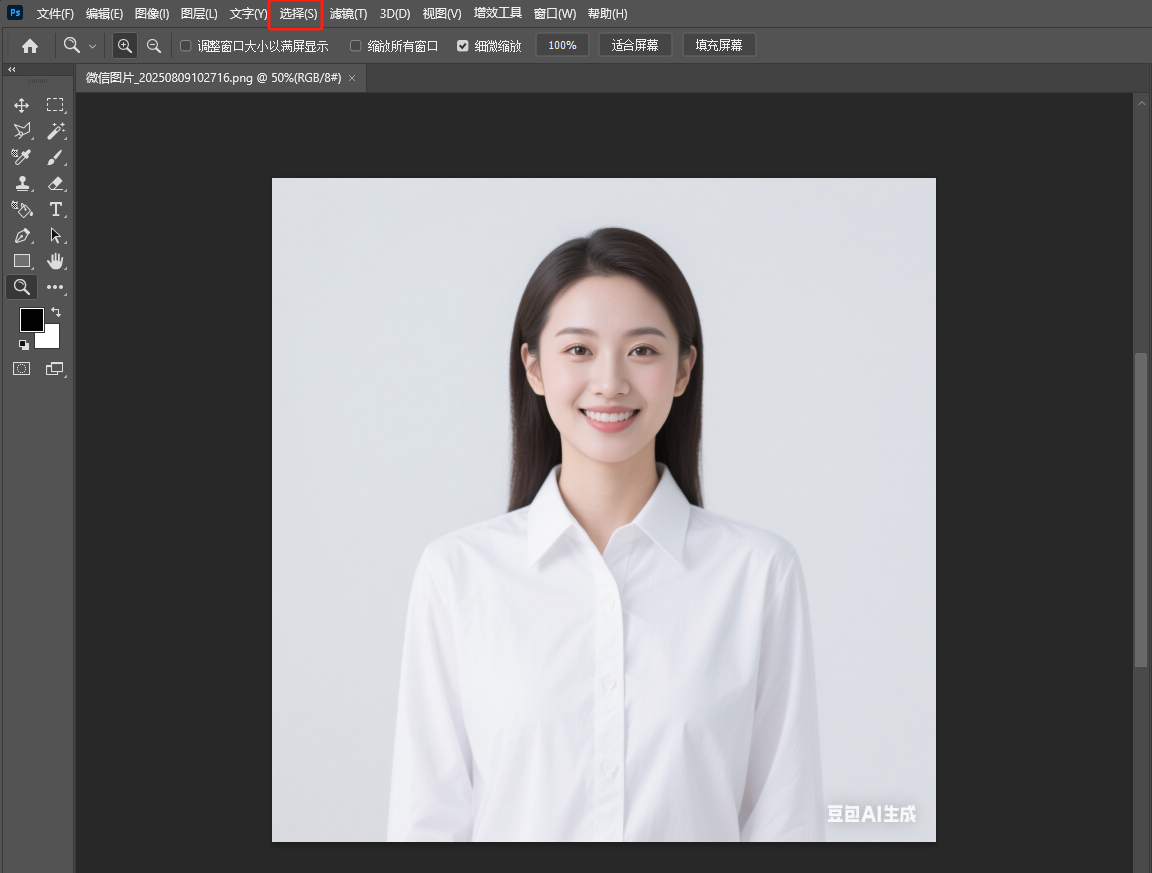Enable 缩放所有窗口 checkbox
The height and width of the screenshot is (873, 1152).
click(x=356, y=46)
